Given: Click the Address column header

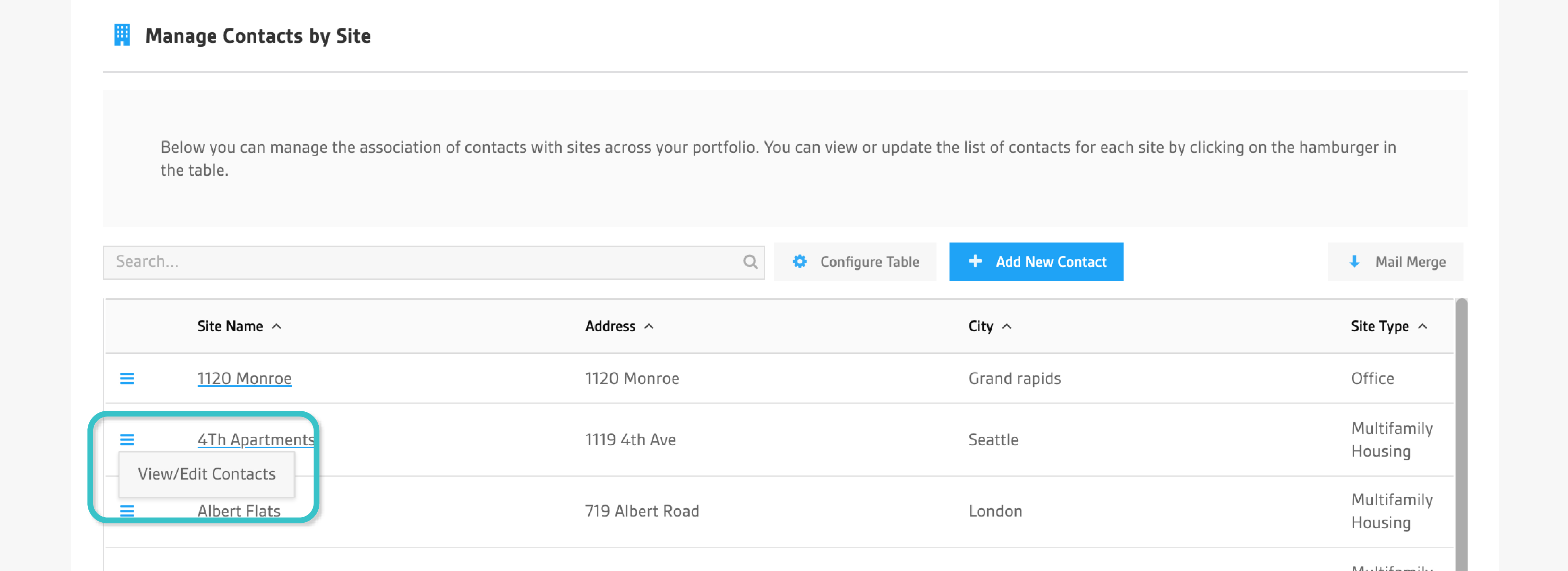Looking at the screenshot, I should pyautogui.click(x=610, y=326).
